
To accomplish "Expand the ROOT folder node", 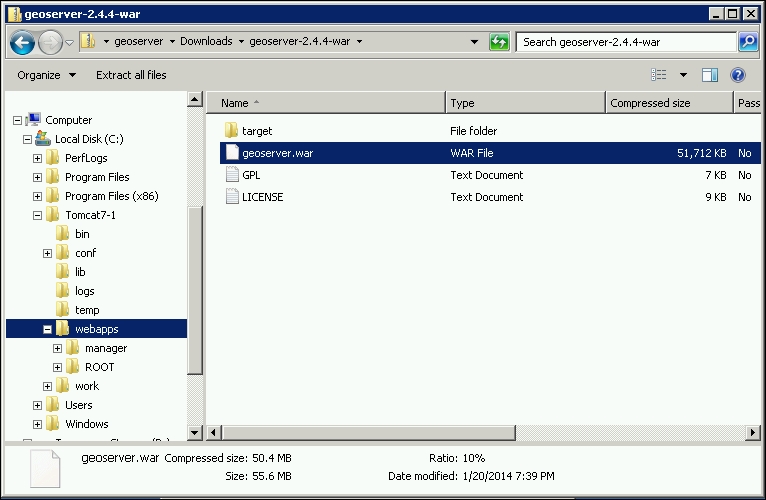I will pyautogui.click(x=57, y=368).
